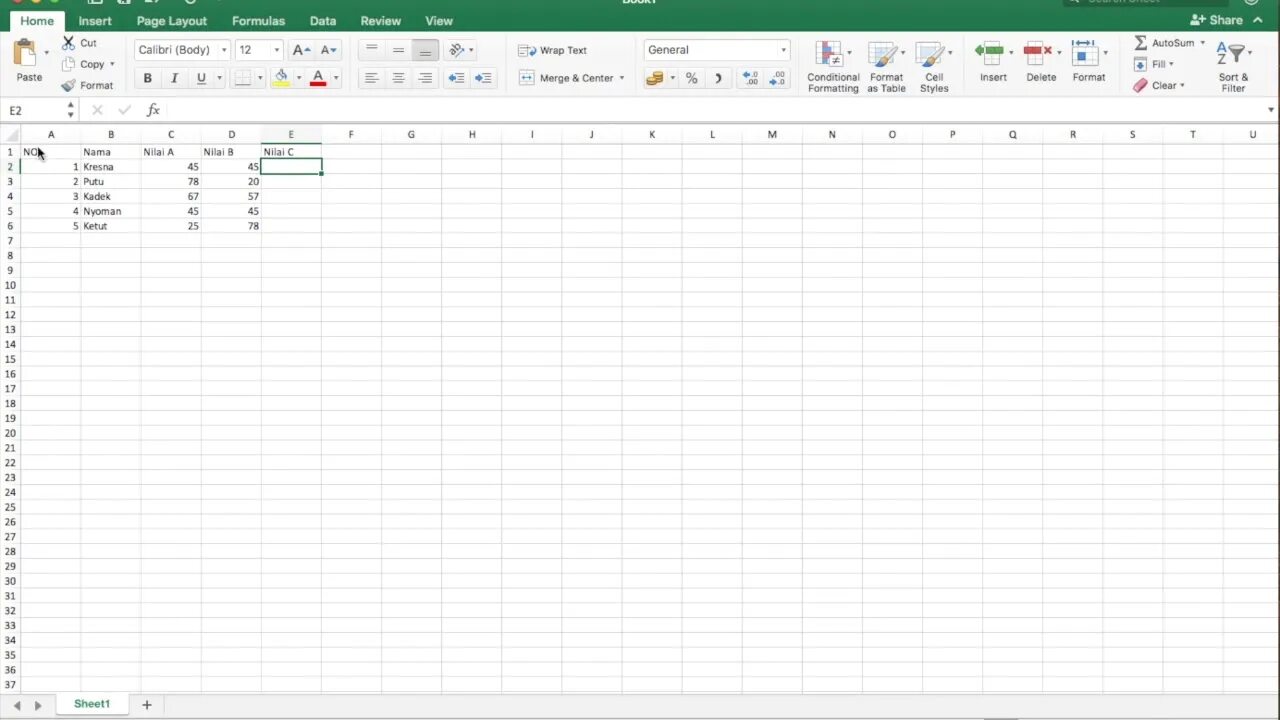
Task: Open the Number Format dropdown showing General
Action: (x=716, y=49)
